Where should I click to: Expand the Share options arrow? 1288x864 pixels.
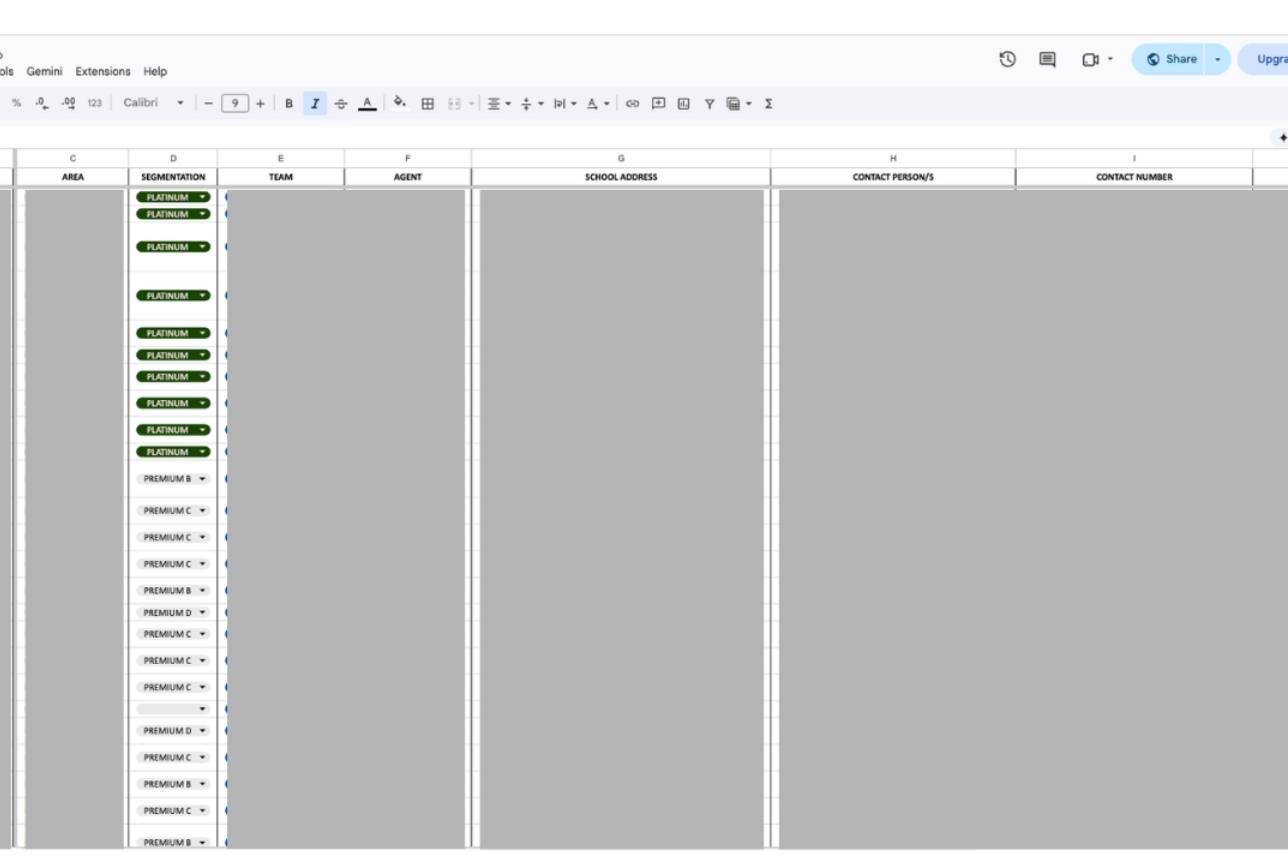[x=1217, y=59]
